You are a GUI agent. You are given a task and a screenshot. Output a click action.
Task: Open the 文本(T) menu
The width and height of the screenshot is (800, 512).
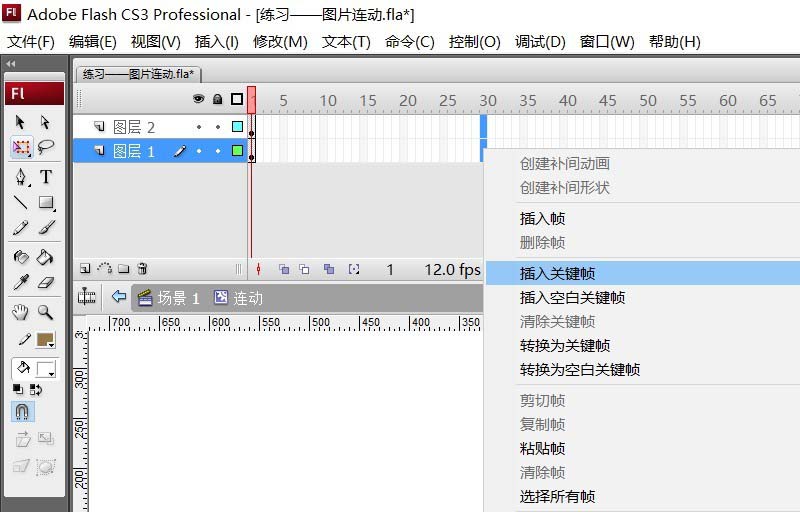(x=346, y=41)
